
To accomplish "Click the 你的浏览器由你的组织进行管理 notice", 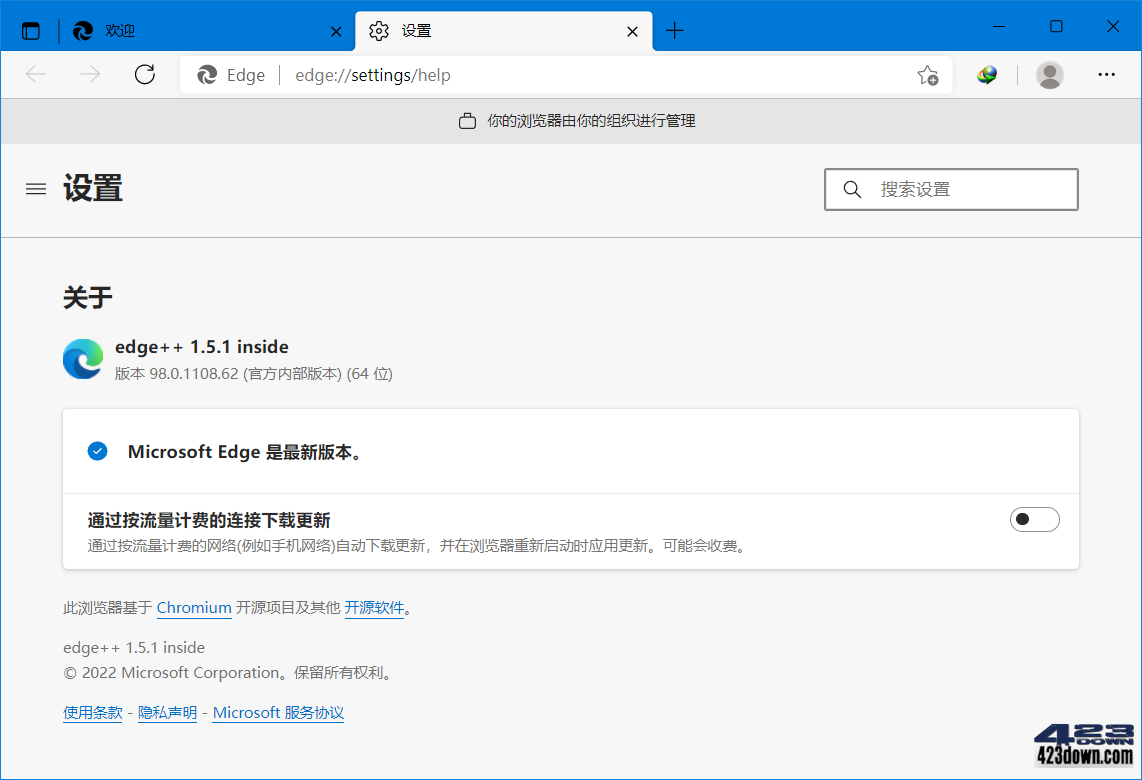I will [591, 121].
